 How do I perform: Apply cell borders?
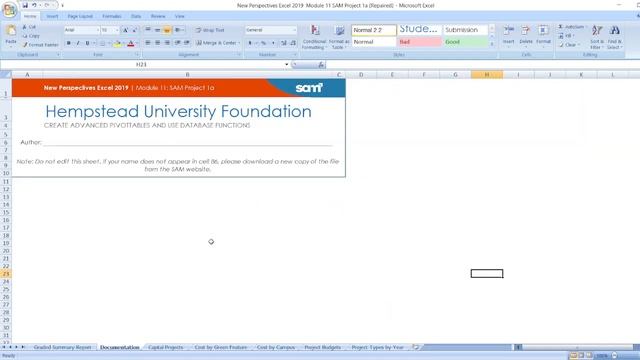(x=102, y=43)
